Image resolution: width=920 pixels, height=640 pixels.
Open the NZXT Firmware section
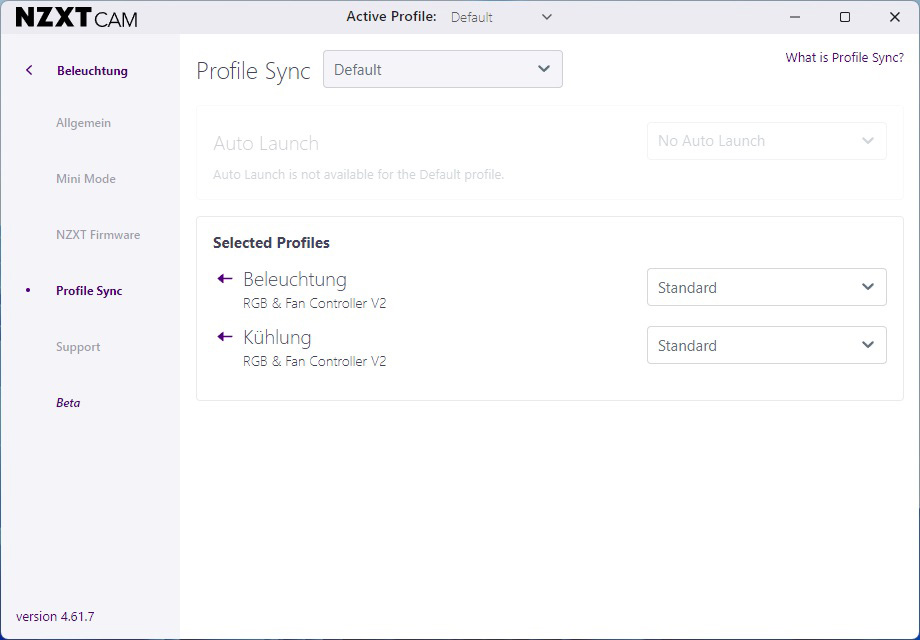[x=98, y=235]
